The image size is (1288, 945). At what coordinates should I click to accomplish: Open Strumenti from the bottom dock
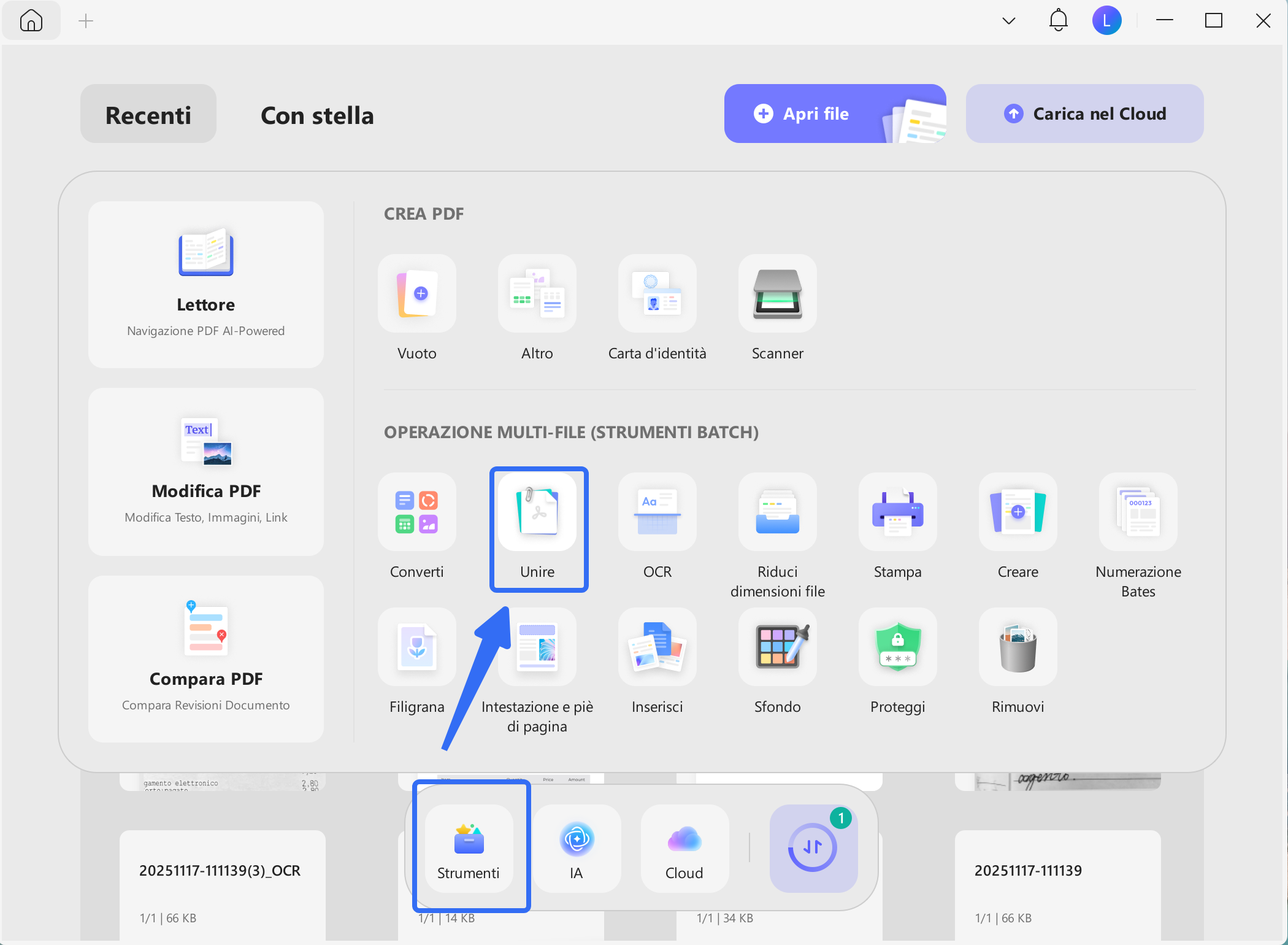pos(469,849)
